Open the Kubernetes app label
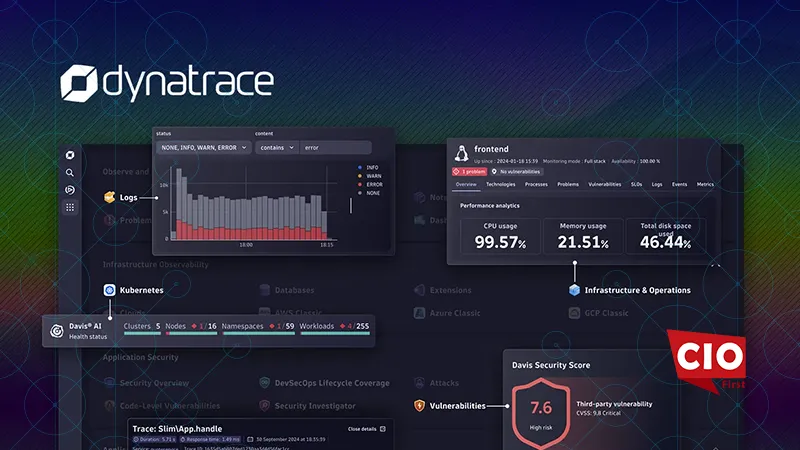The width and height of the screenshot is (800, 450). (142, 290)
